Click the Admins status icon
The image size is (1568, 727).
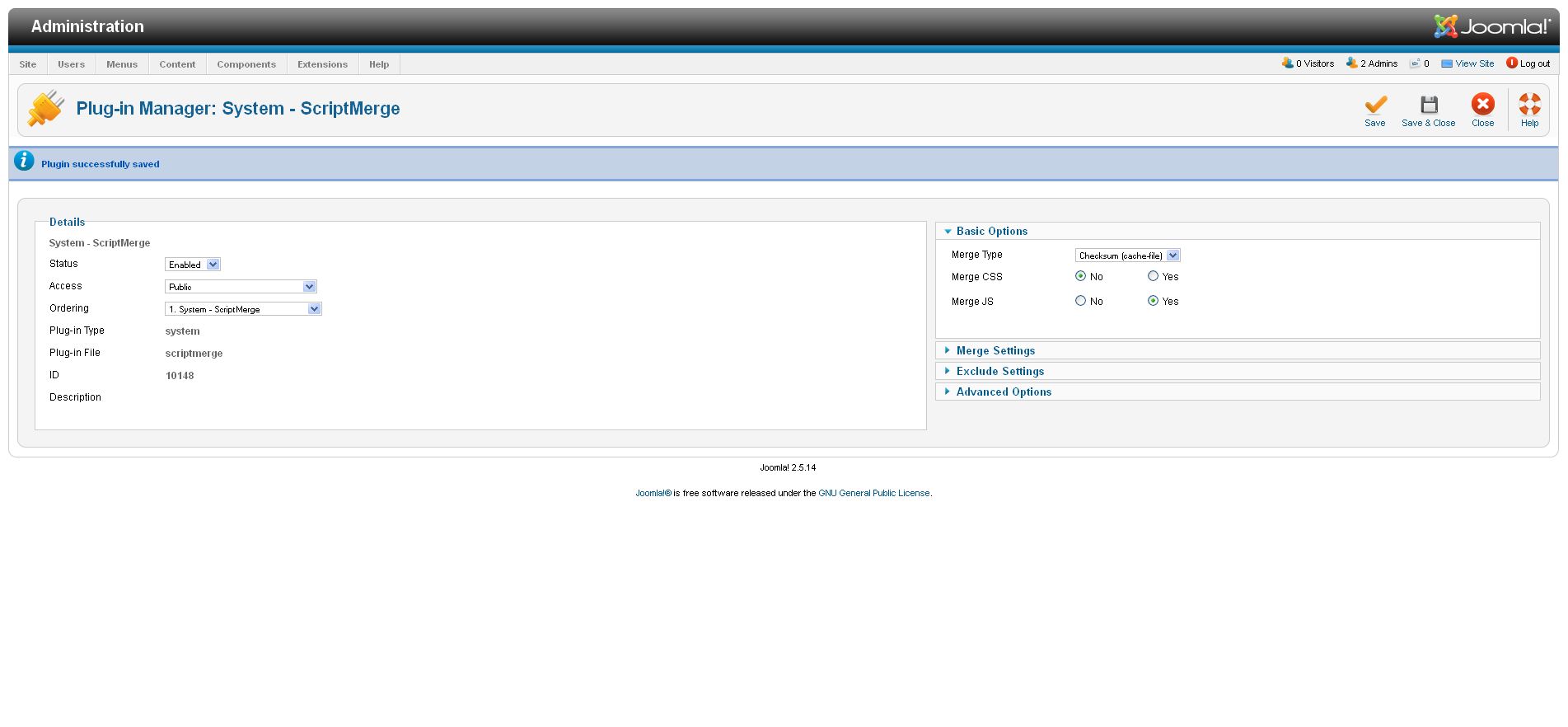1351,63
